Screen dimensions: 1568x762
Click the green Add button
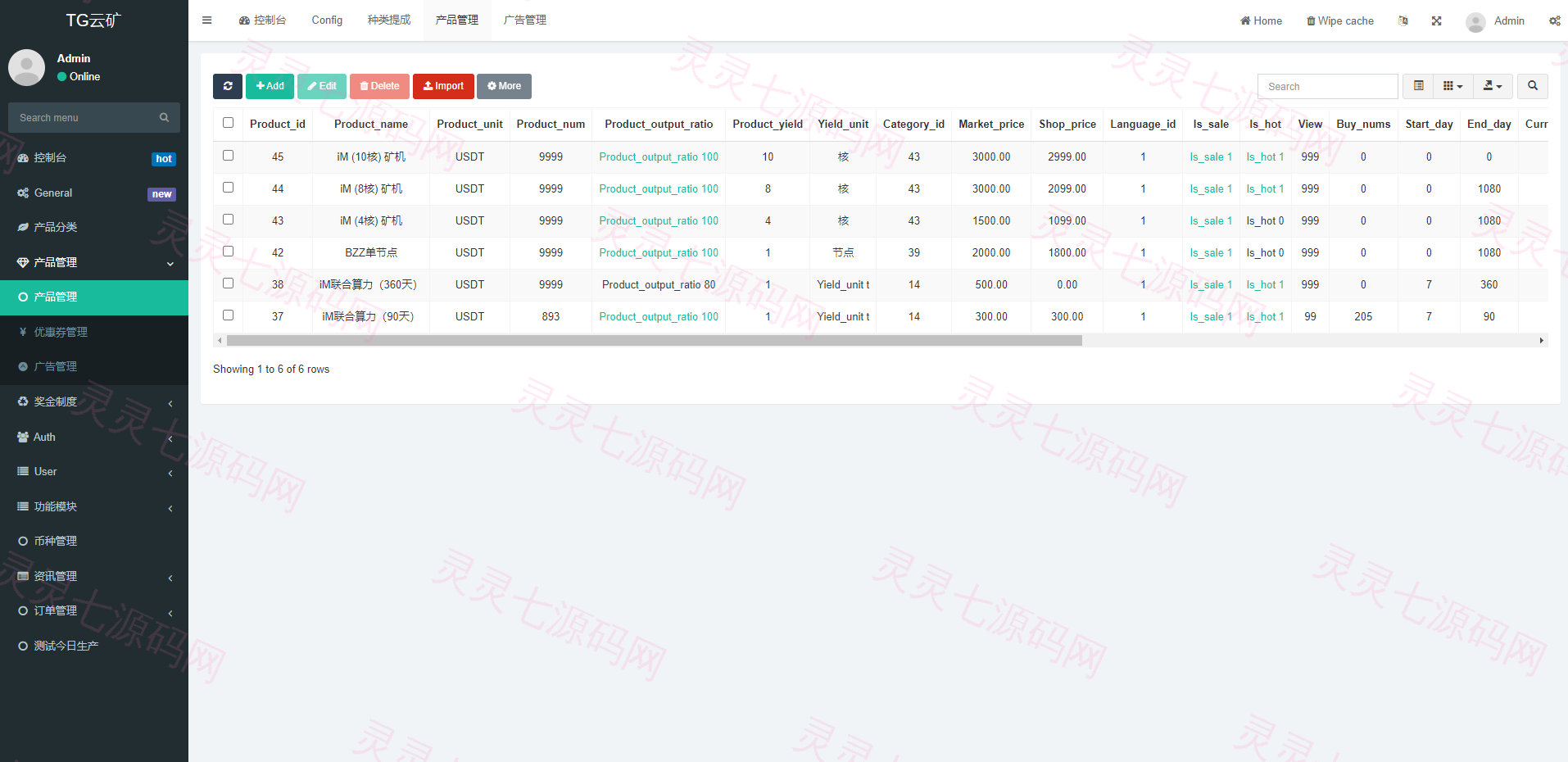[x=270, y=86]
